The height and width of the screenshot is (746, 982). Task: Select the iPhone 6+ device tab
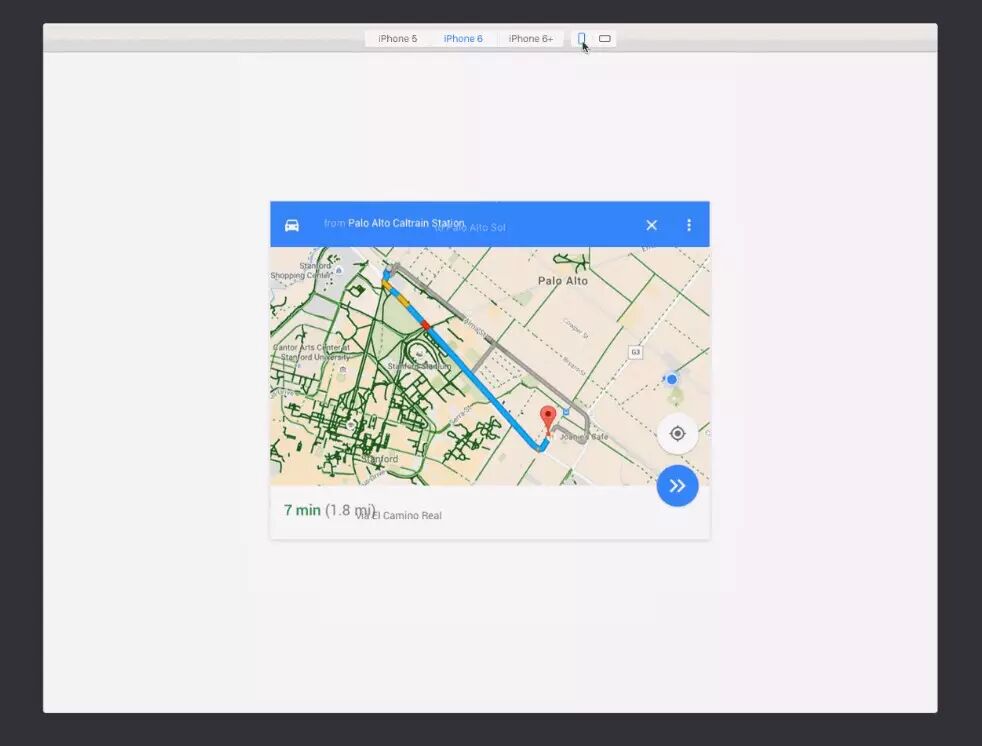click(530, 39)
